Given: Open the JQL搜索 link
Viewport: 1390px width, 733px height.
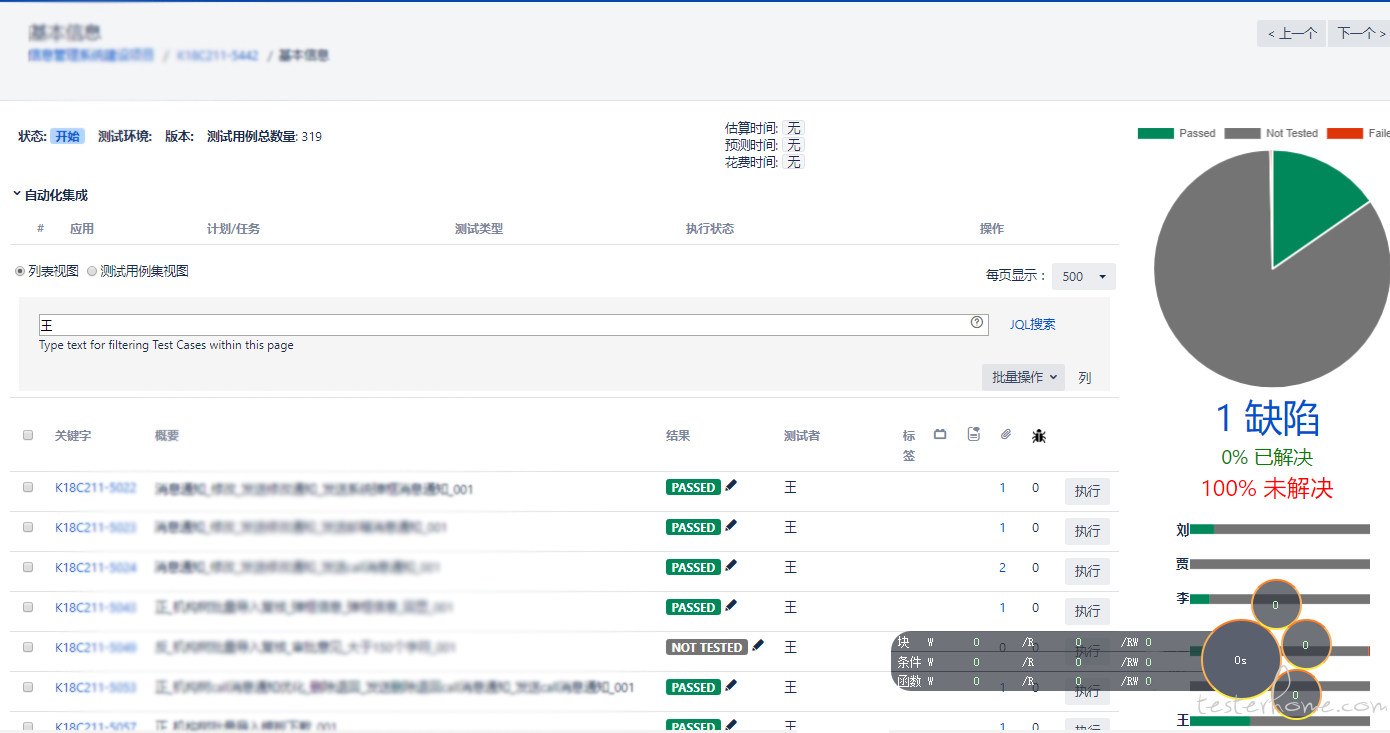Looking at the screenshot, I should pos(1032,325).
